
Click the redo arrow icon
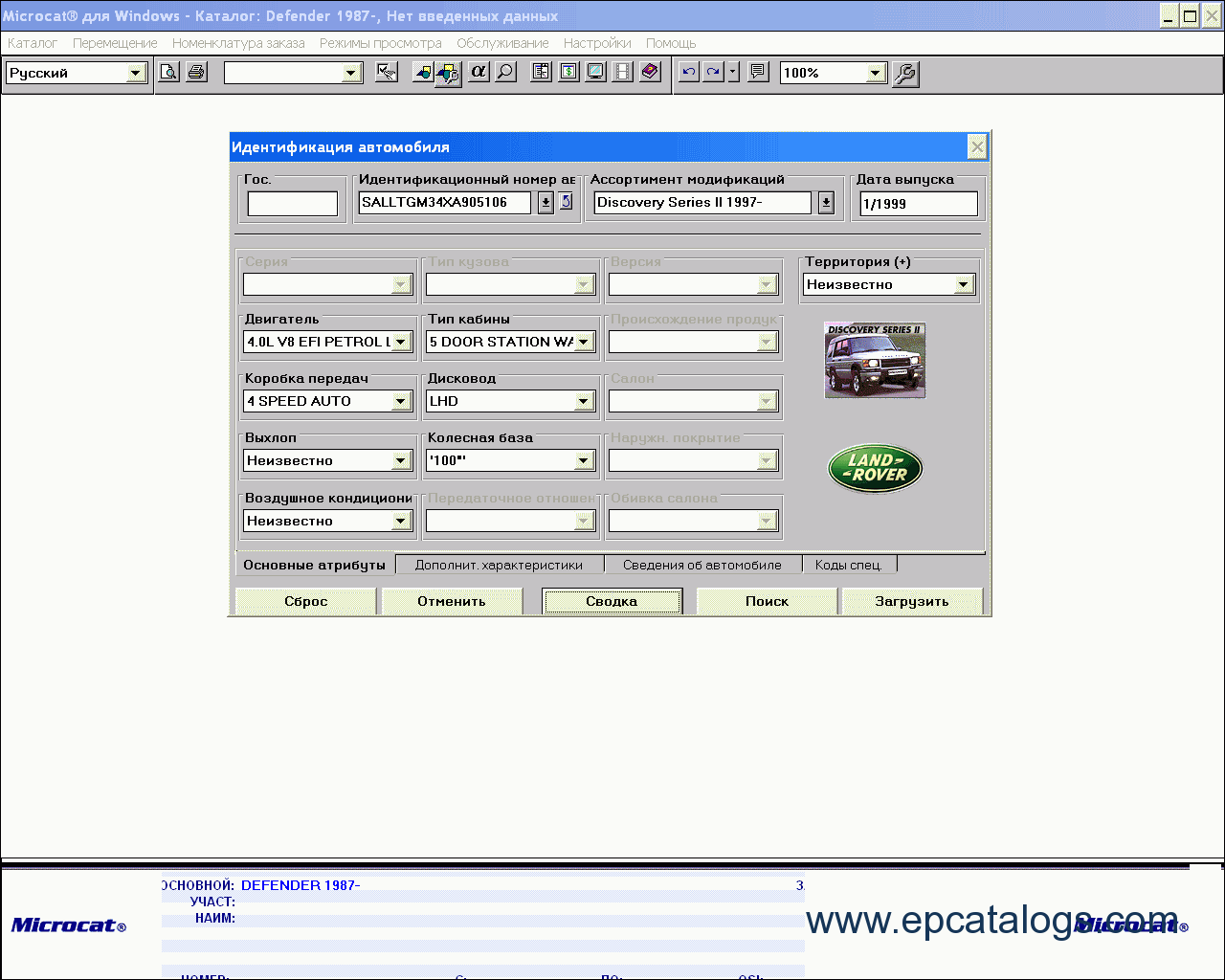713,72
